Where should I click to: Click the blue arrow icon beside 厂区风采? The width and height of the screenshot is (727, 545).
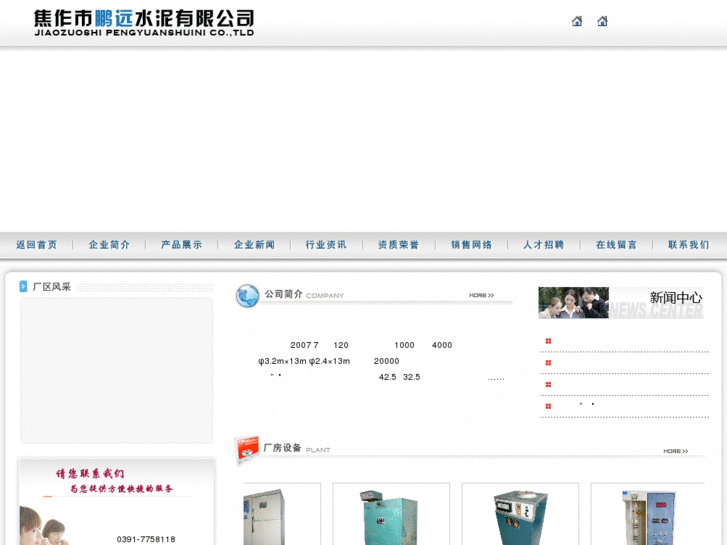(23, 287)
